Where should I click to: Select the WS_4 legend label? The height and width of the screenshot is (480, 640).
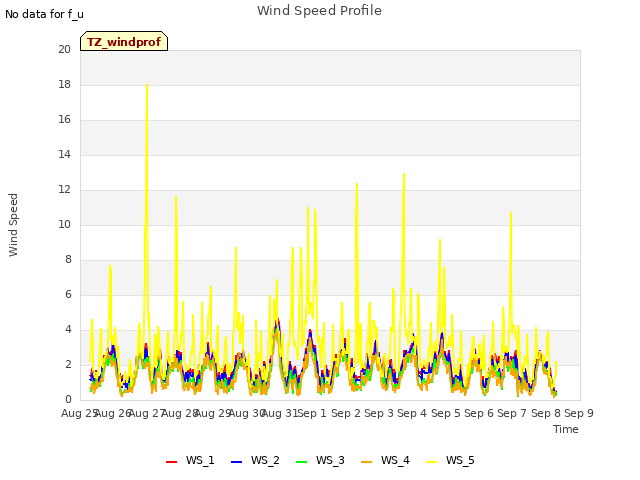tap(395, 460)
